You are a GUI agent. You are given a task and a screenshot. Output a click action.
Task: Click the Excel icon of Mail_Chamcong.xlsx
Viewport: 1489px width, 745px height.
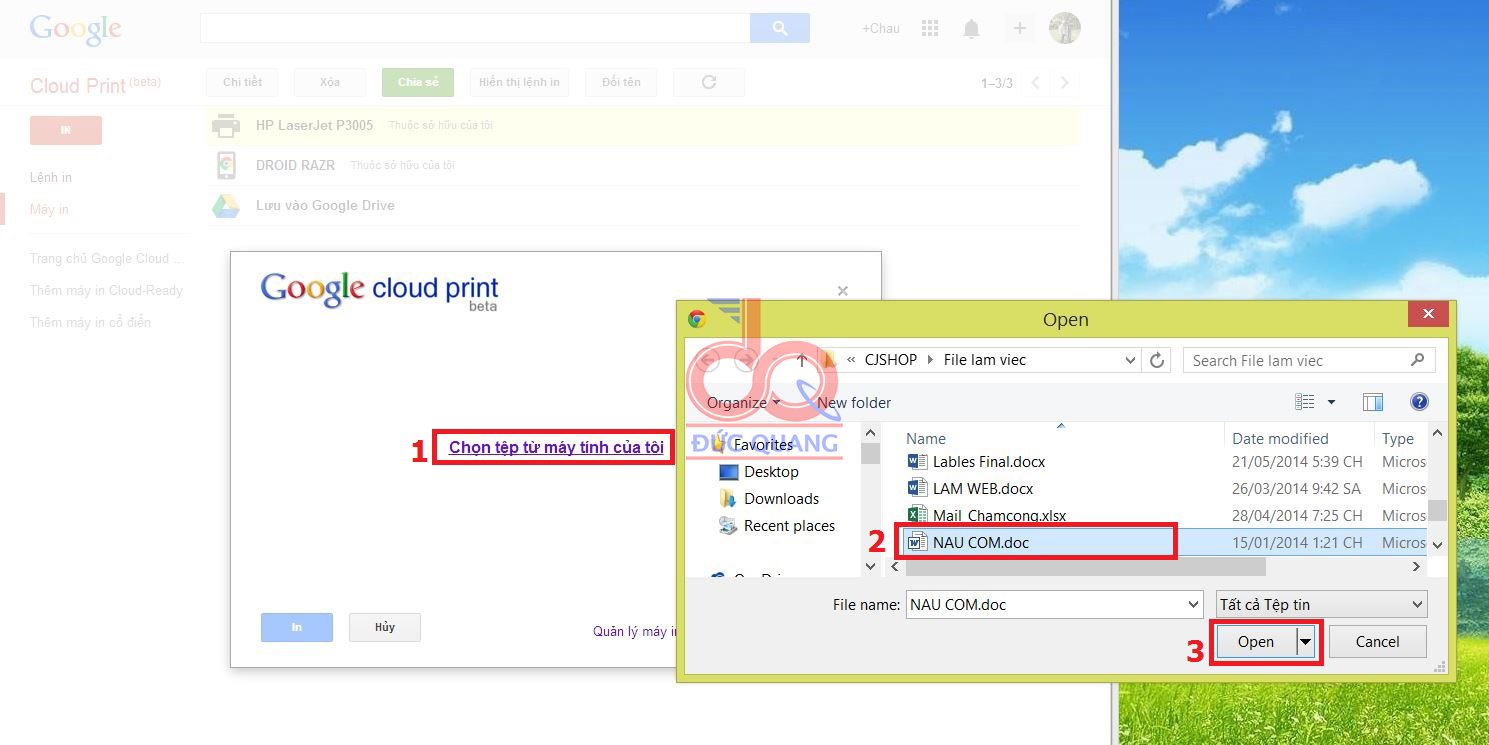(x=917, y=516)
